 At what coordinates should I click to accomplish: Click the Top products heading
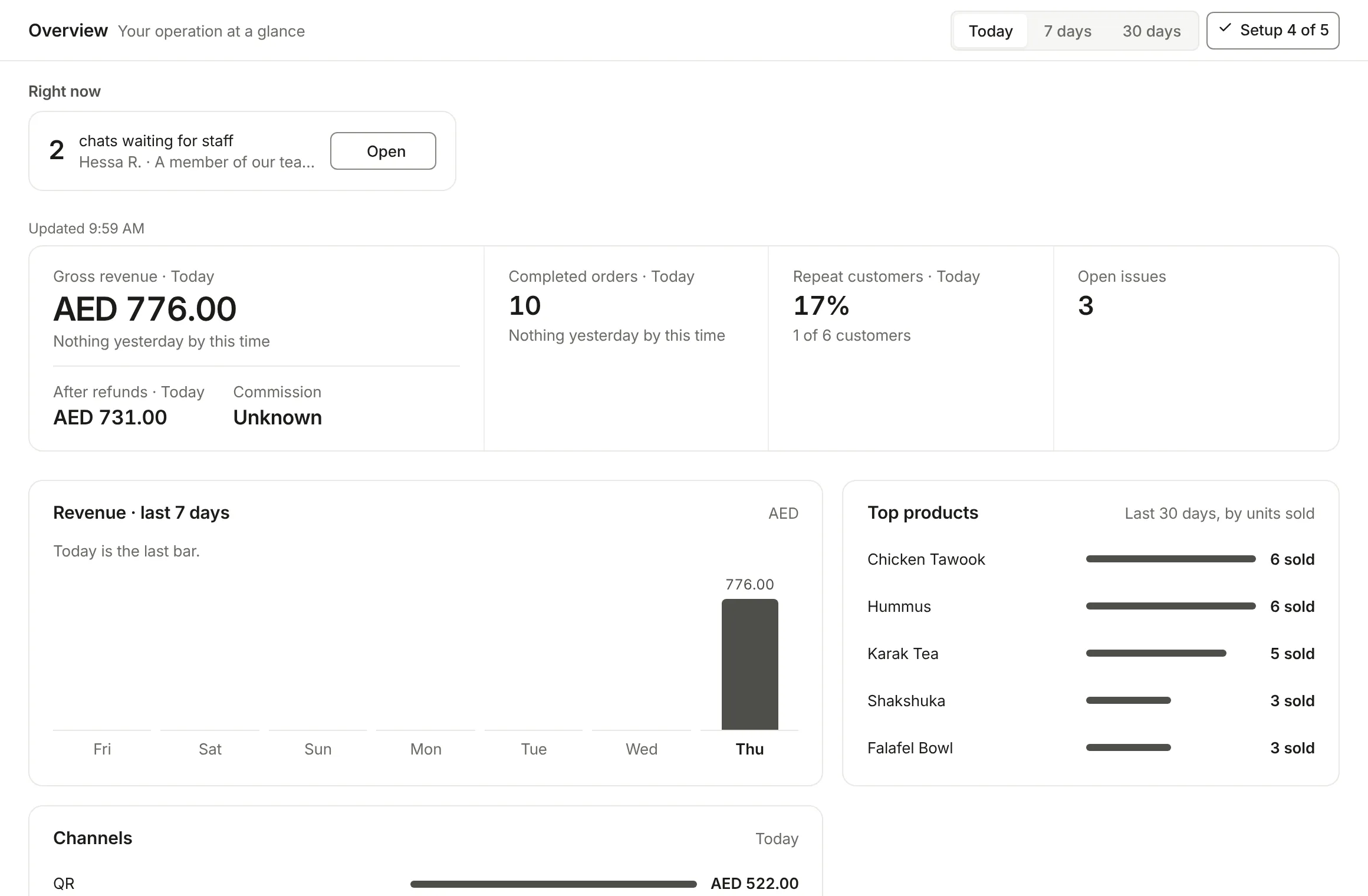coord(923,513)
